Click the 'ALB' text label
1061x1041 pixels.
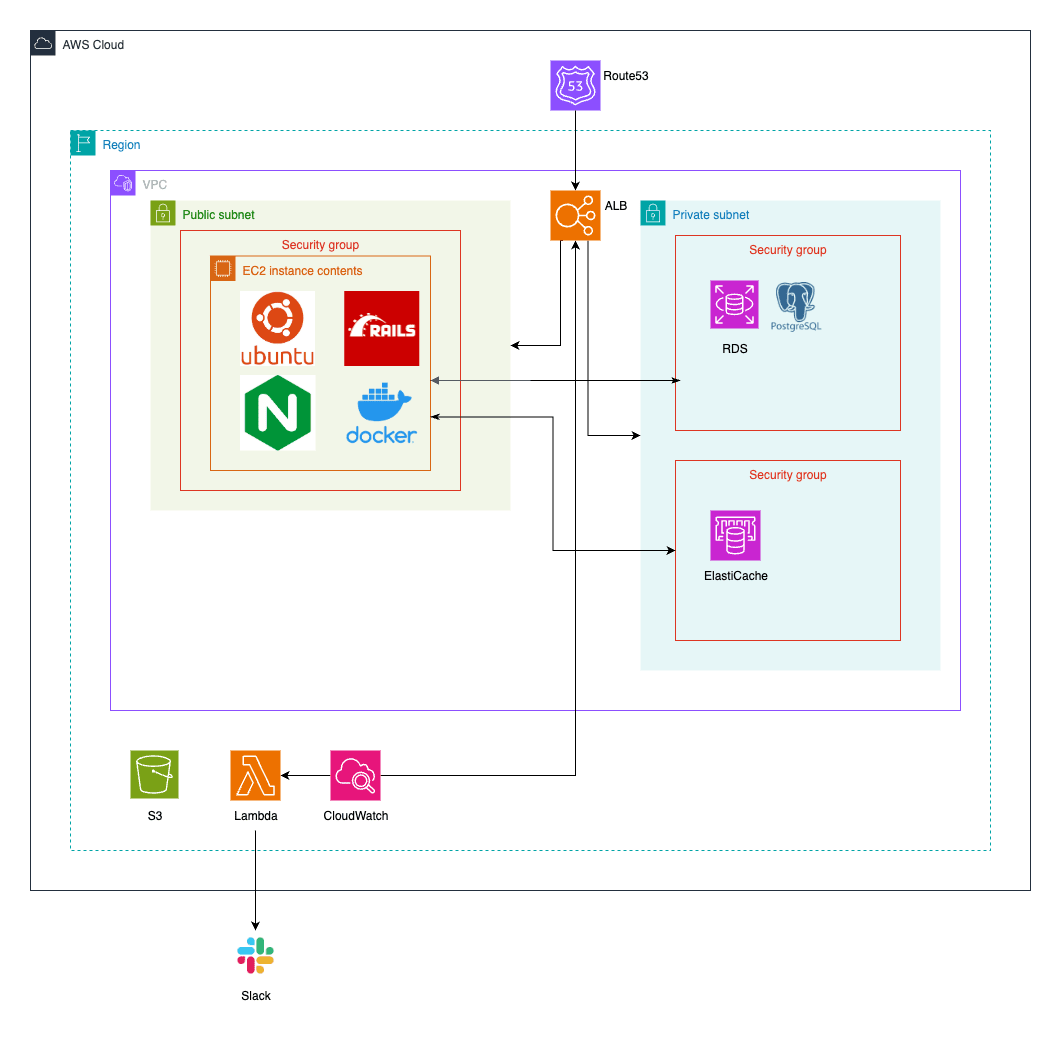coord(616,206)
